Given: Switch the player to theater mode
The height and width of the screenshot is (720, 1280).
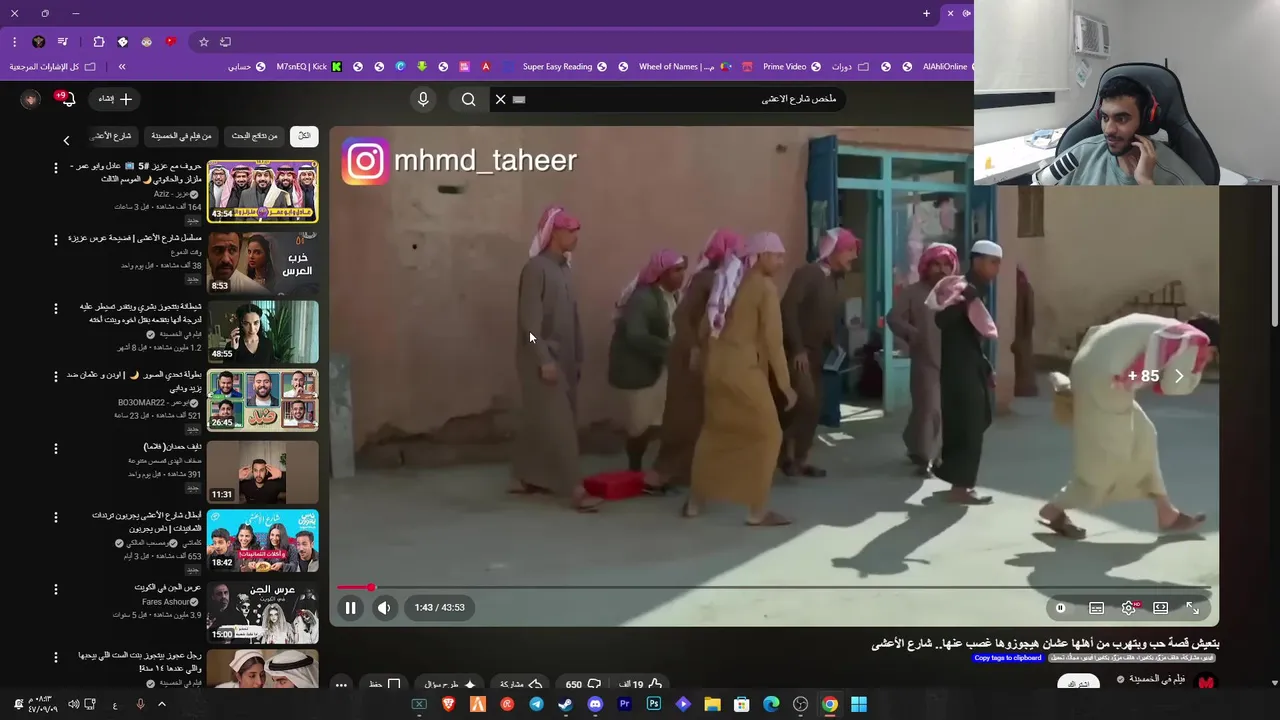Looking at the screenshot, I should click(1160, 607).
